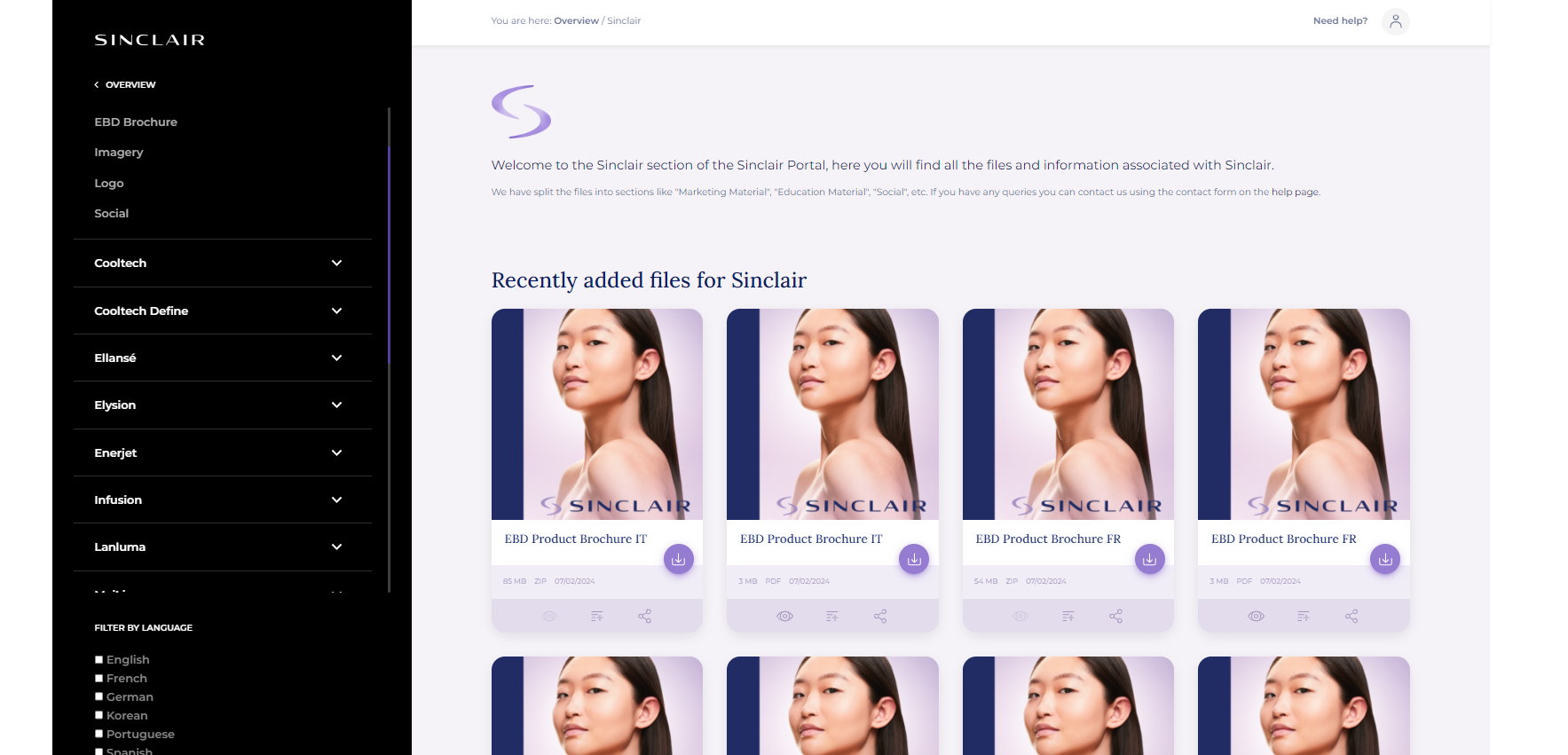
Task: Share the first EBD Product Brochure FR
Action: click(x=1115, y=616)
